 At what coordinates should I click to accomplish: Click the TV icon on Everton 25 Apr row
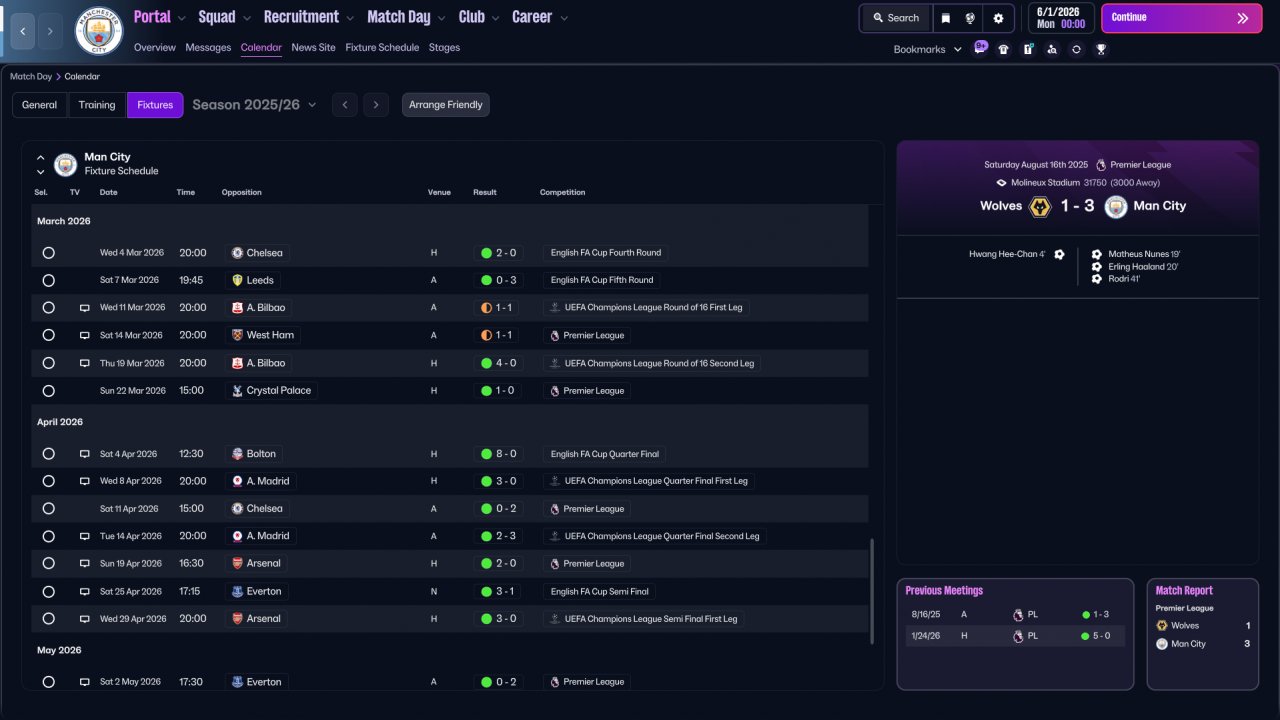[85, 591]
